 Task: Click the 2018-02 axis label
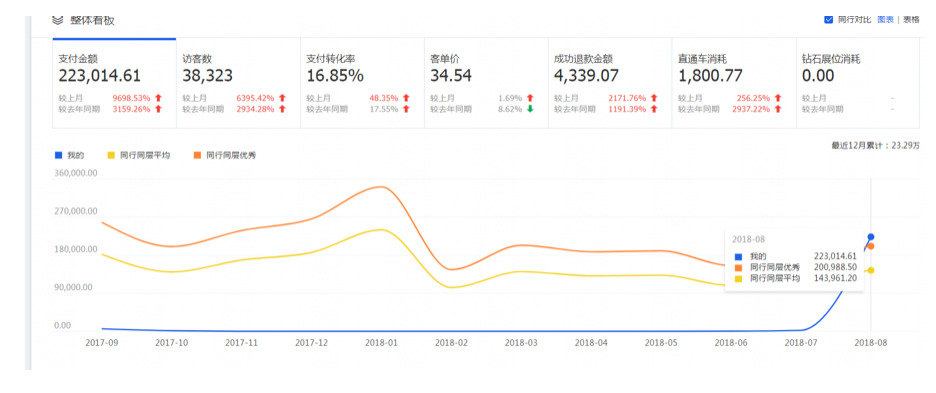(452, 343)
